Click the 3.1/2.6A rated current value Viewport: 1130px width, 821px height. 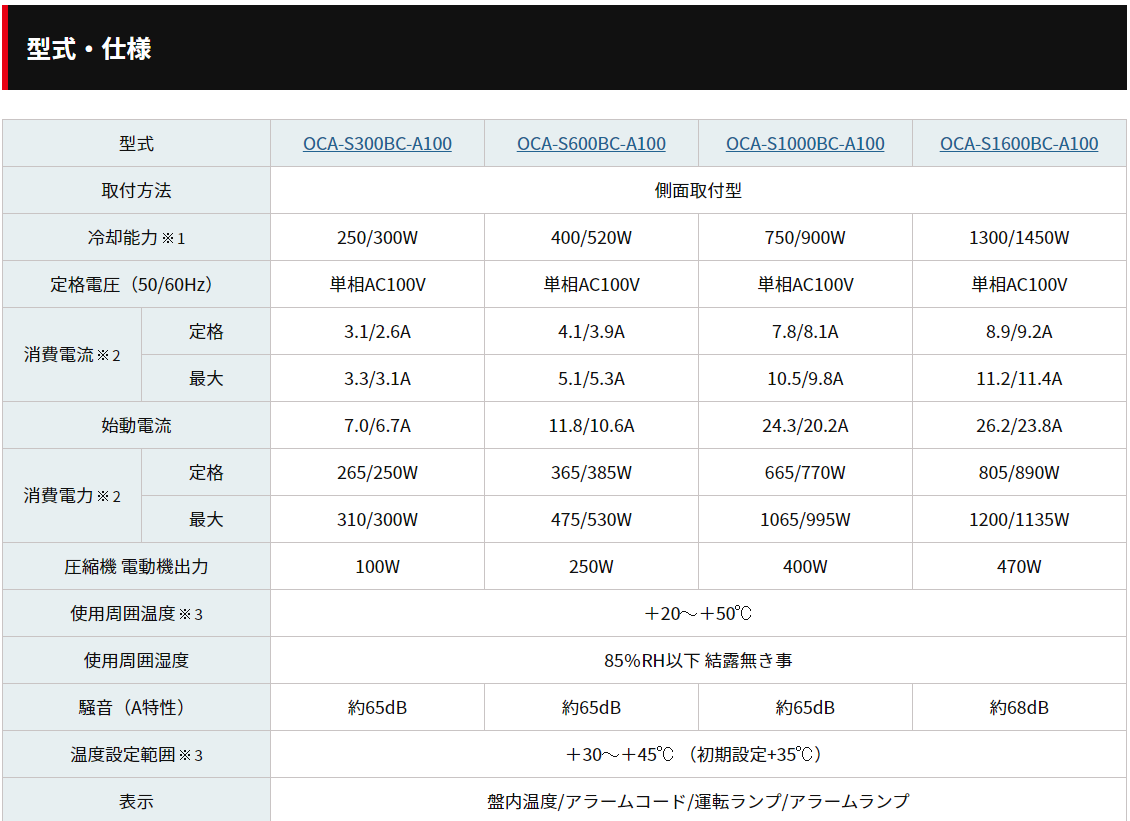click(x=377, y=332)
